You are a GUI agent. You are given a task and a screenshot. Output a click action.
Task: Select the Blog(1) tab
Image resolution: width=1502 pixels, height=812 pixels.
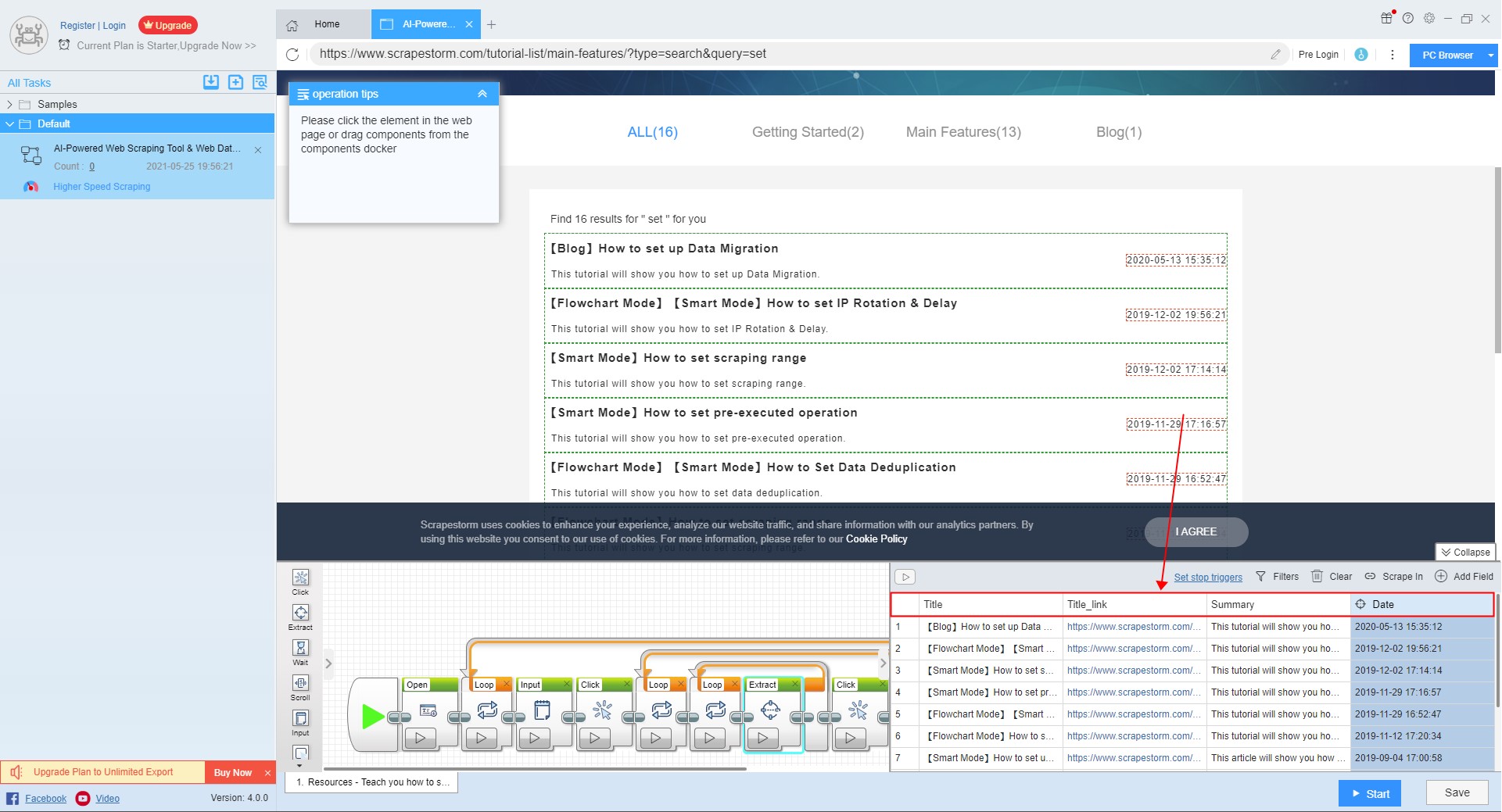click(x=1119, y=132)
